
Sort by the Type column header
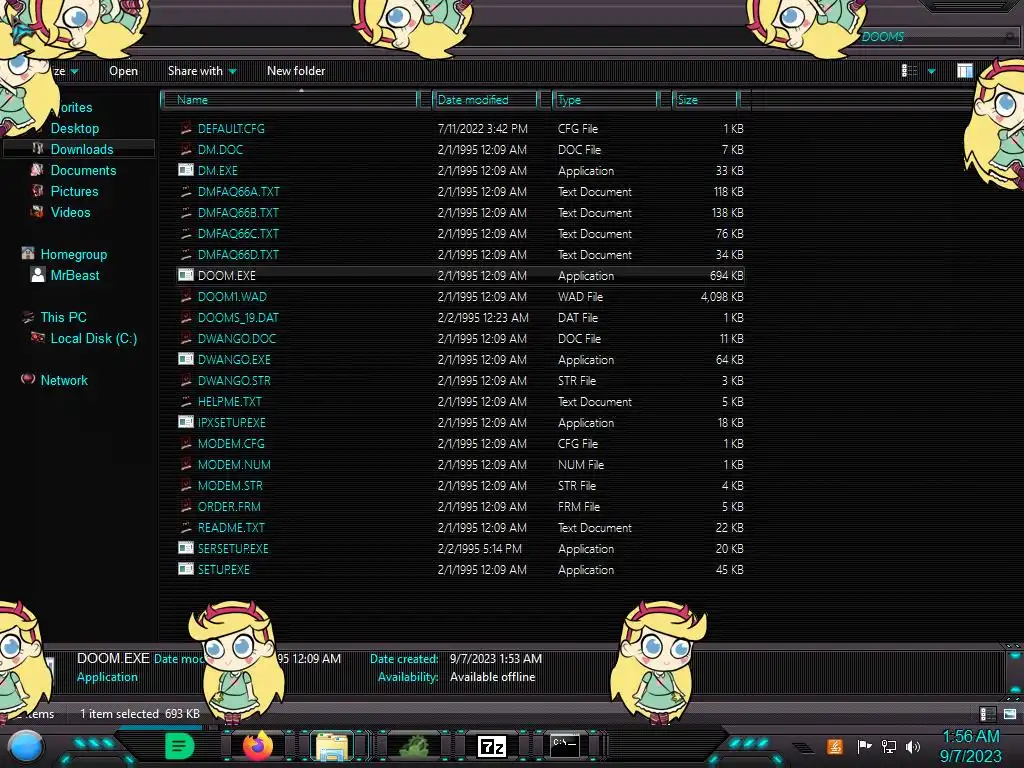click(605, 99)
